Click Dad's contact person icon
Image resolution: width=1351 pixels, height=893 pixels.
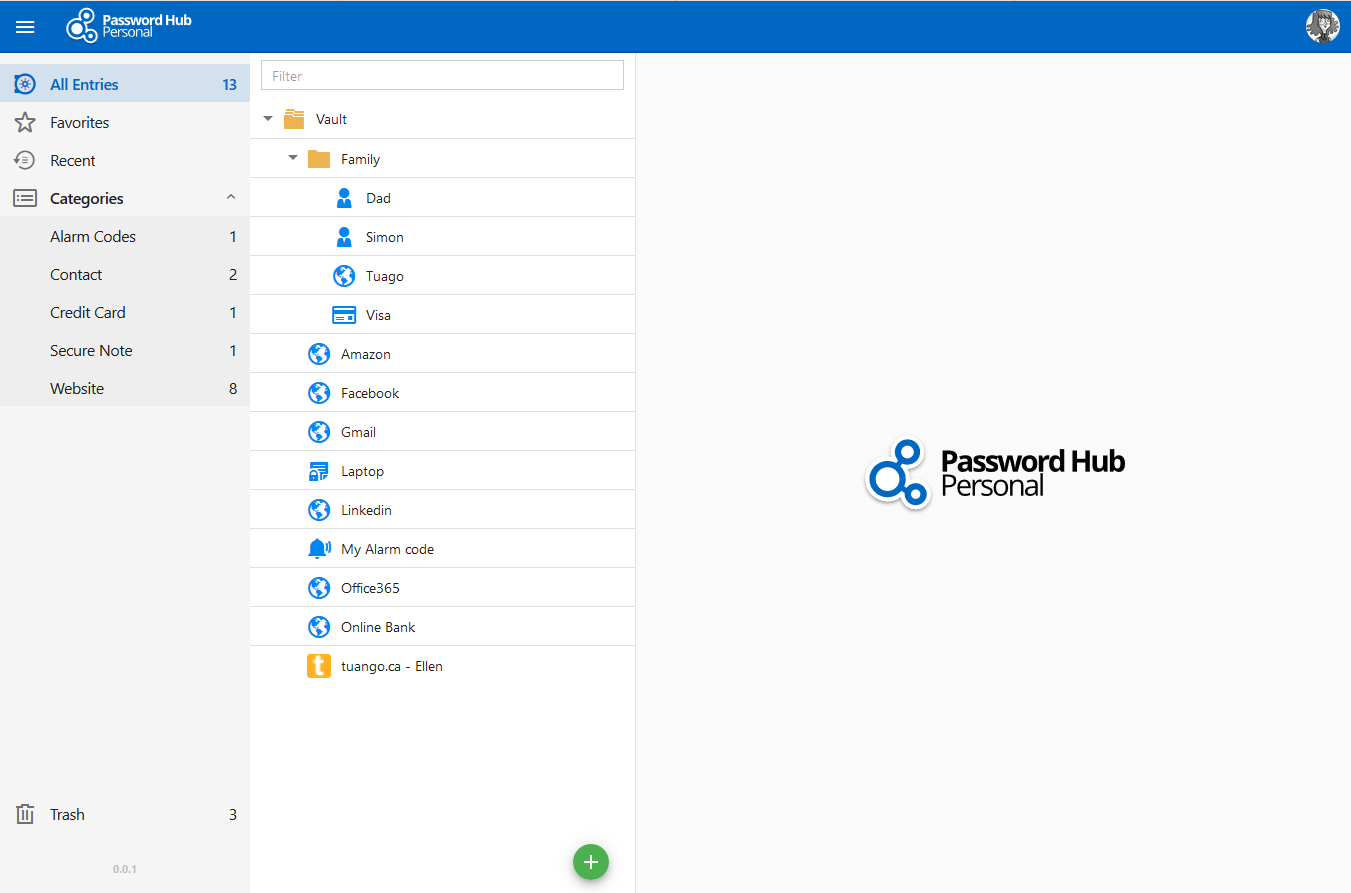[x=344, y=198]
